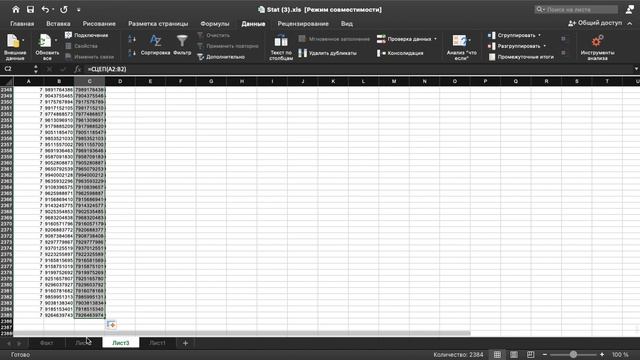Open the Разметка страницы tab

pos(158,24)
